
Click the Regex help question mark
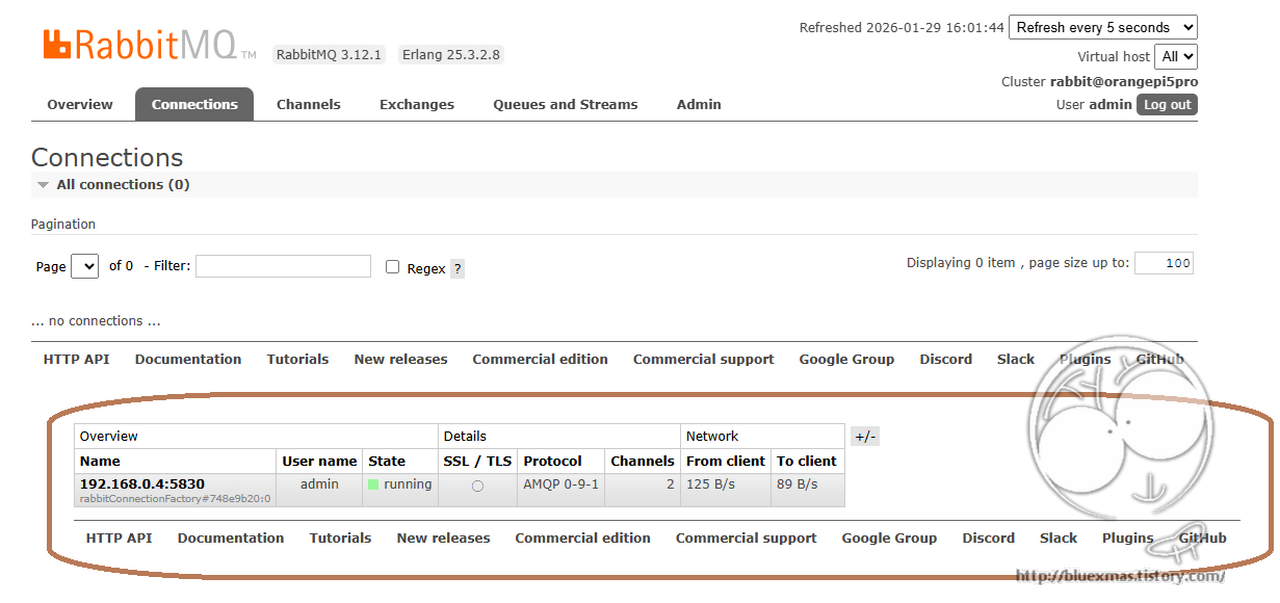click(x=457, y=269)
